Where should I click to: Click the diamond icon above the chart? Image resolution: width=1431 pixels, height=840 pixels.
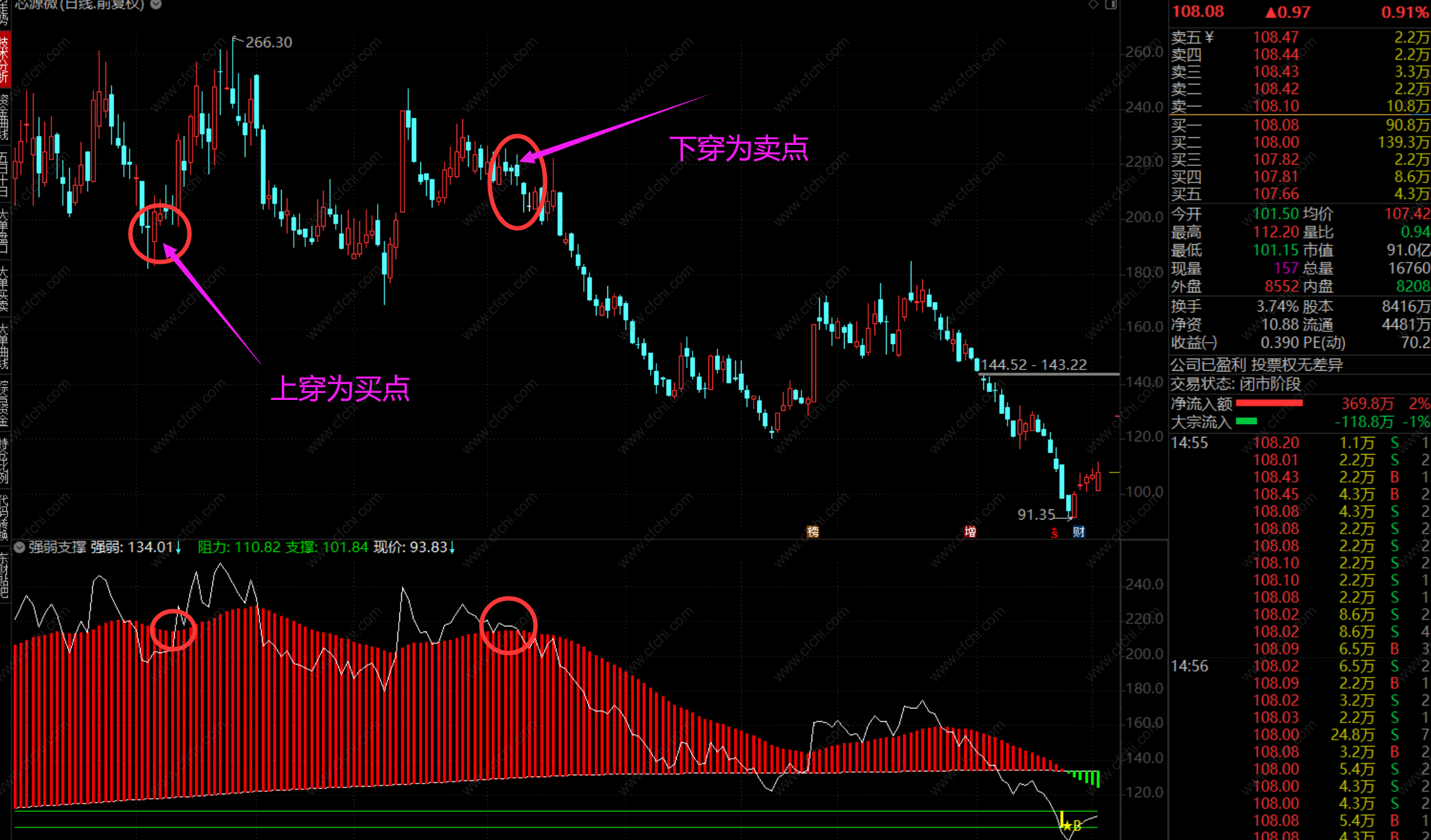point(1093,4)
